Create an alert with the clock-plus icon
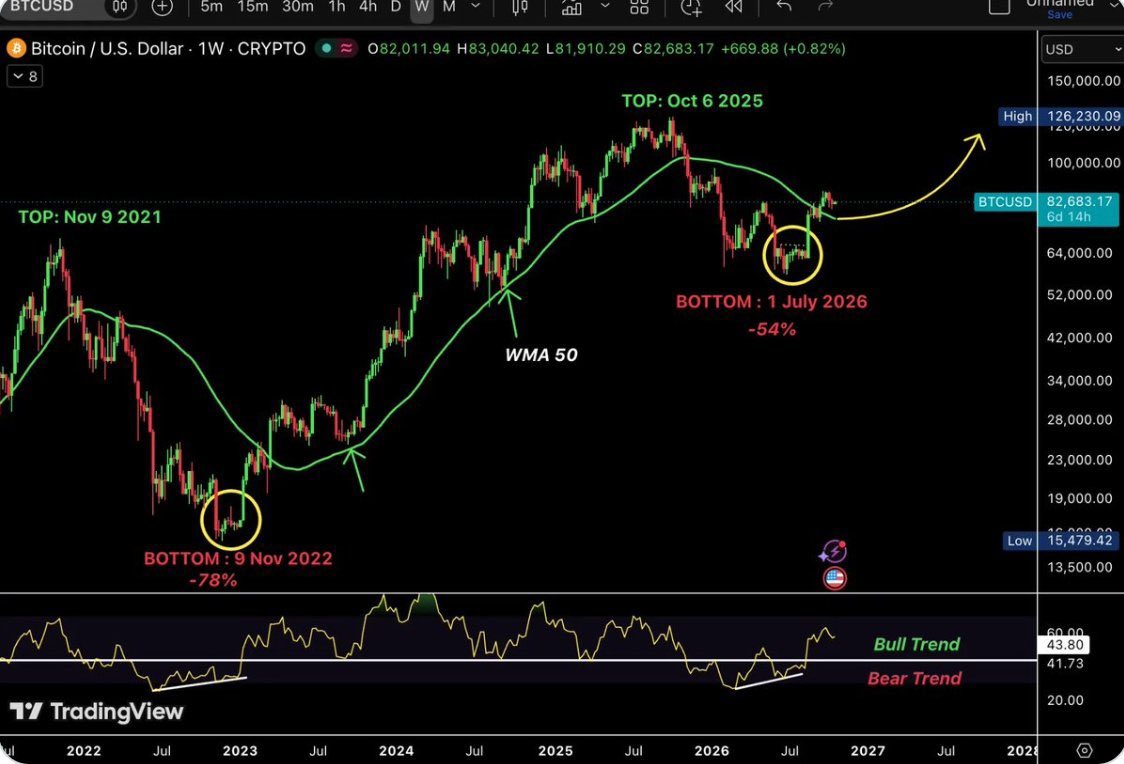1124x764 pixels. tap(691, 7)
